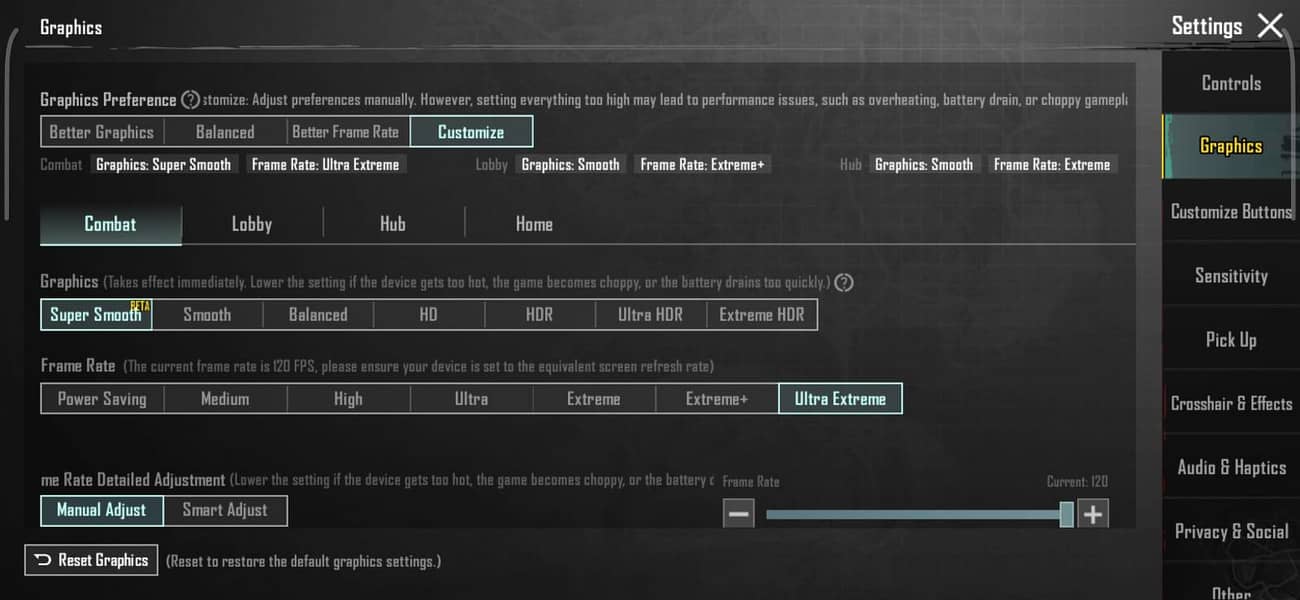Switch to the Lobby tab

(x=252, y=225)
